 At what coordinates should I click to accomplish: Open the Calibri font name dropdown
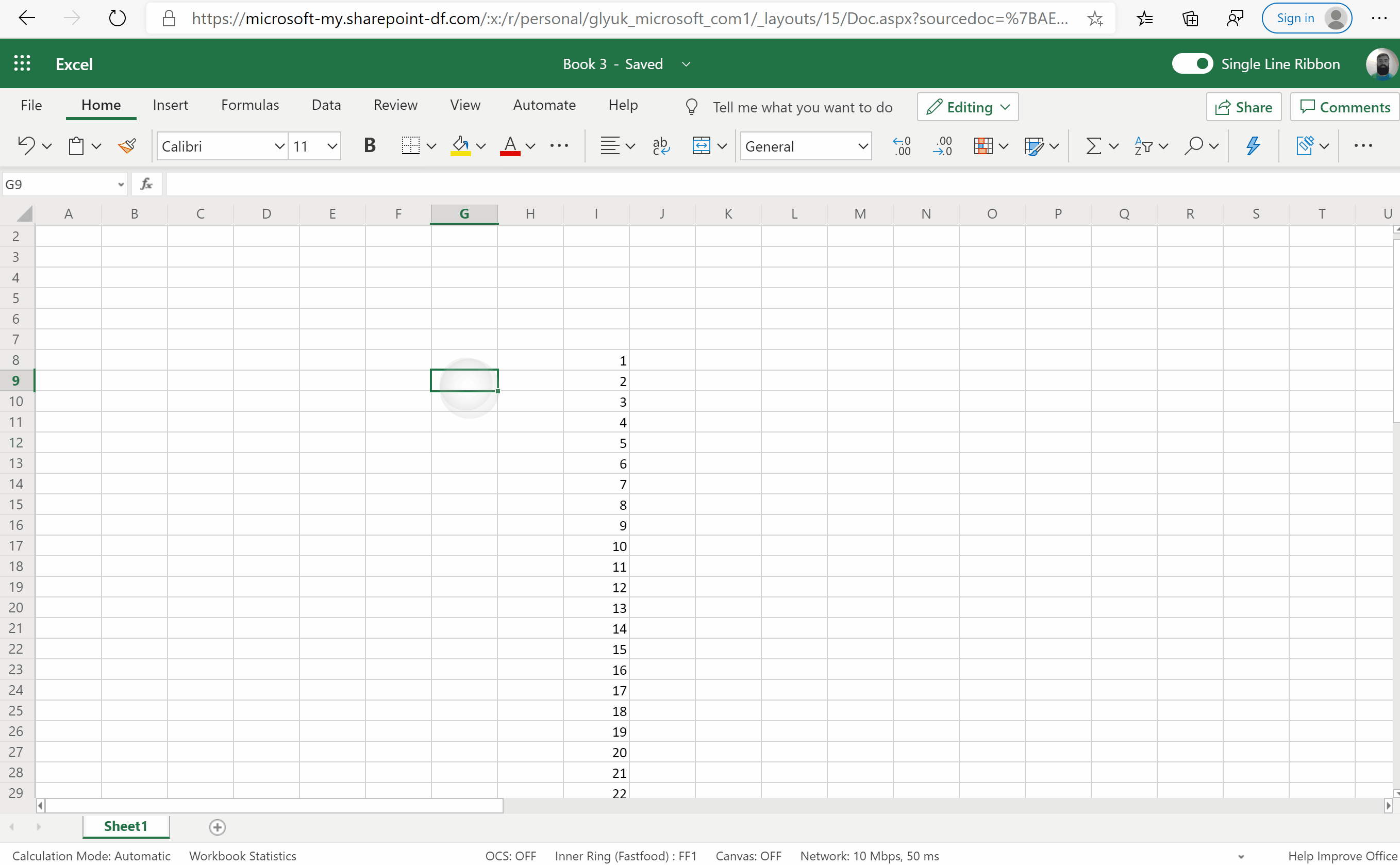(x=279, y=146)
